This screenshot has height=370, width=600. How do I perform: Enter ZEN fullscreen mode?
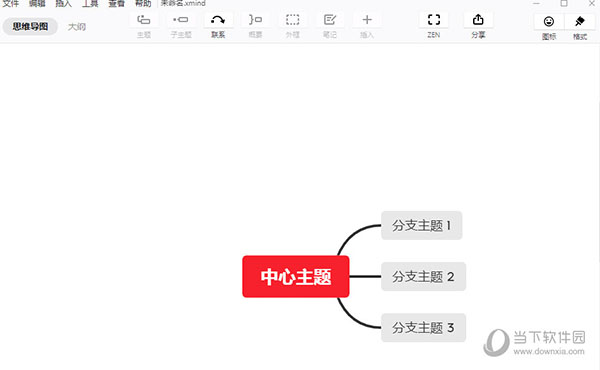434,20
